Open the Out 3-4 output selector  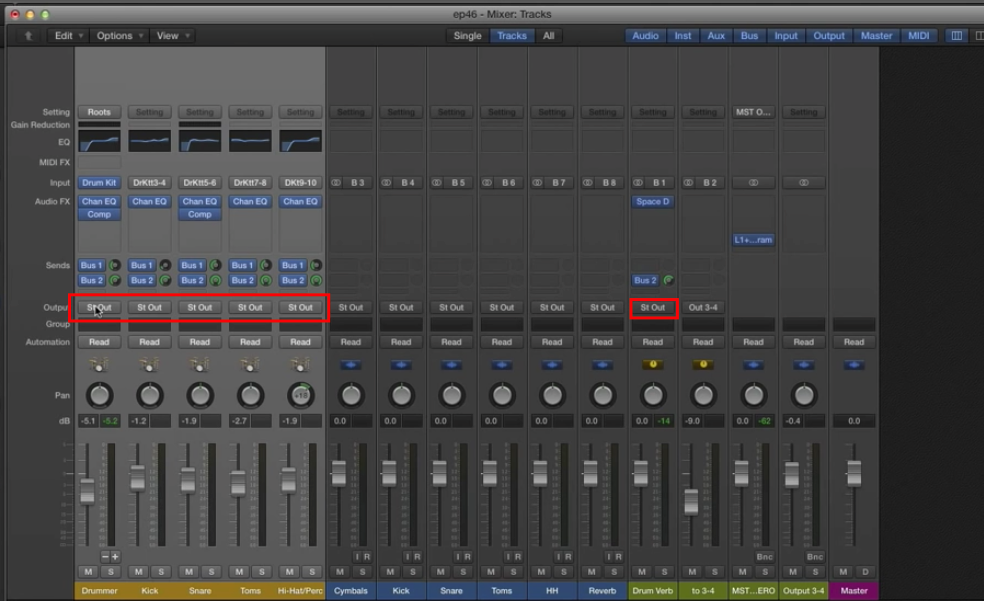pyautogui.click(x=703, y=307)
